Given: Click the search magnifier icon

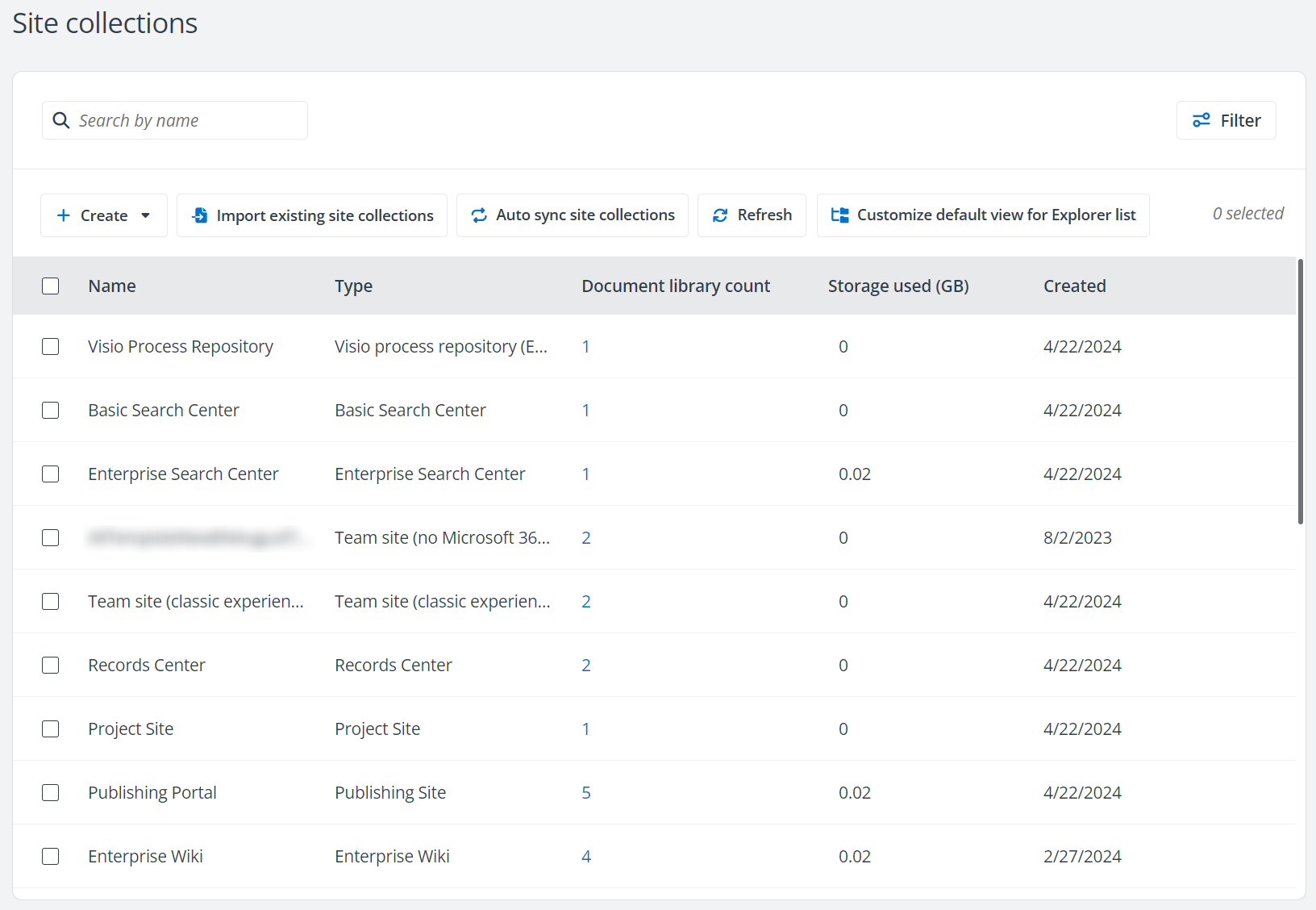Looking at the screenshot, I should click(x=61, y=120).
